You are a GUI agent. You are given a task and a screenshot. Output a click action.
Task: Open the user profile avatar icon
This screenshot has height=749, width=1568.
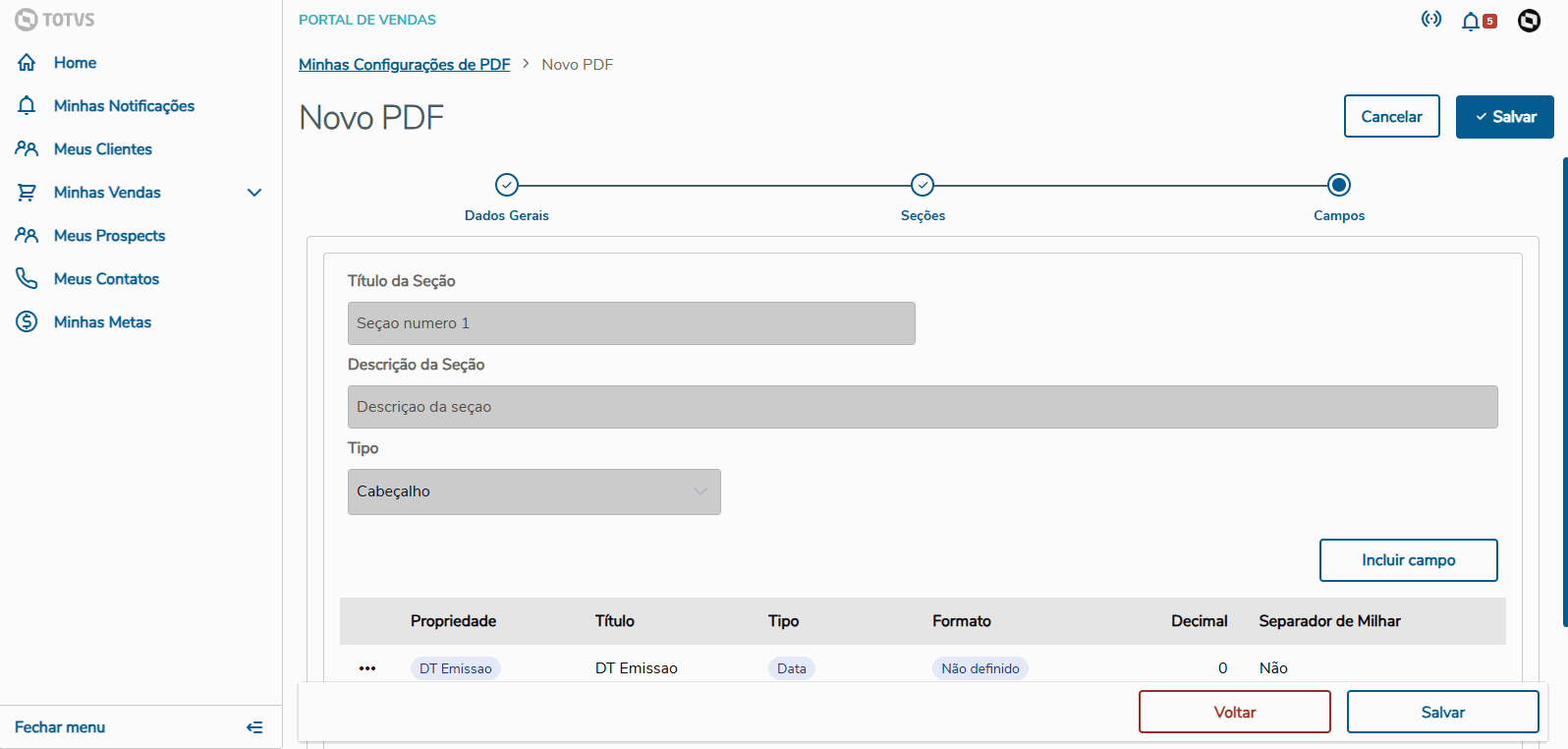point(1529,21)
